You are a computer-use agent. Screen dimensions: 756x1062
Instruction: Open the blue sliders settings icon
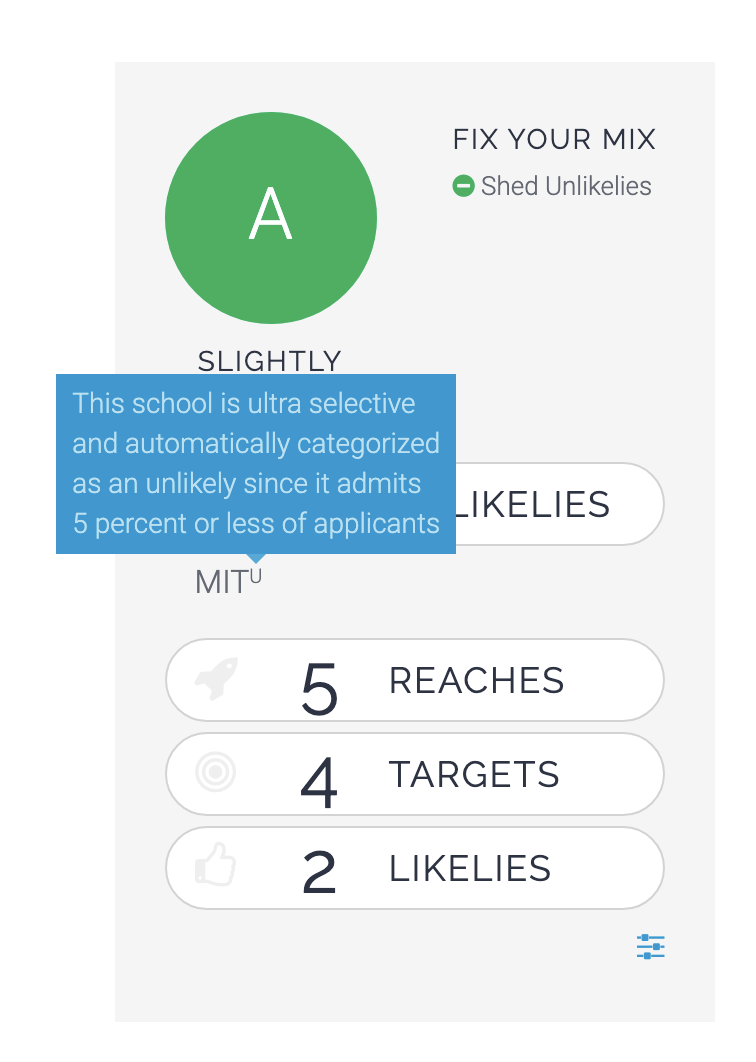pos(650,946)
